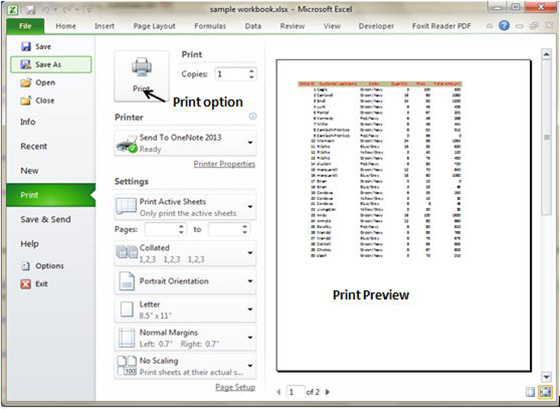This screenshot has width=560, height=409.
Task: Click the Save icon in the backstage menu
Action: (26, 46)
